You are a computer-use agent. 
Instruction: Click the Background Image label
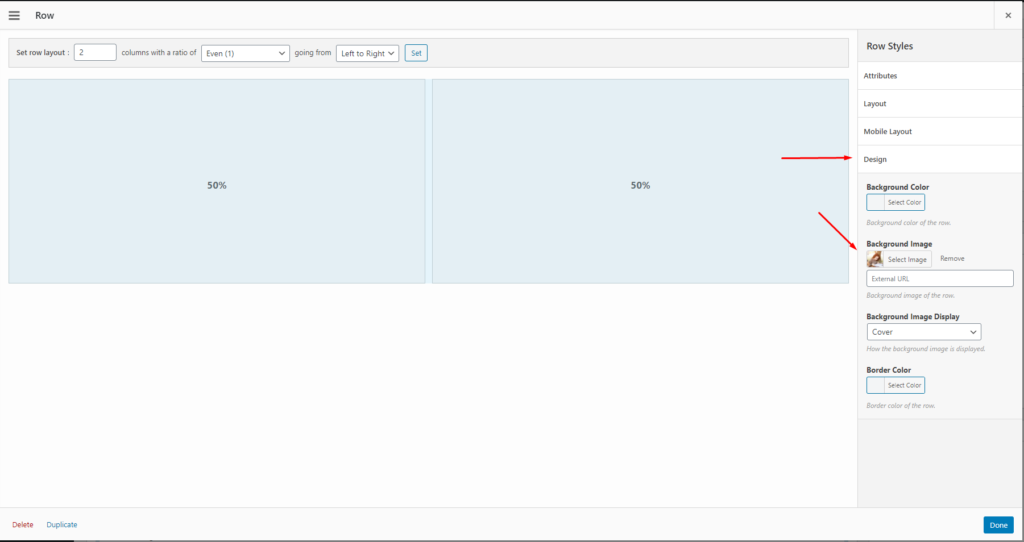899,244
